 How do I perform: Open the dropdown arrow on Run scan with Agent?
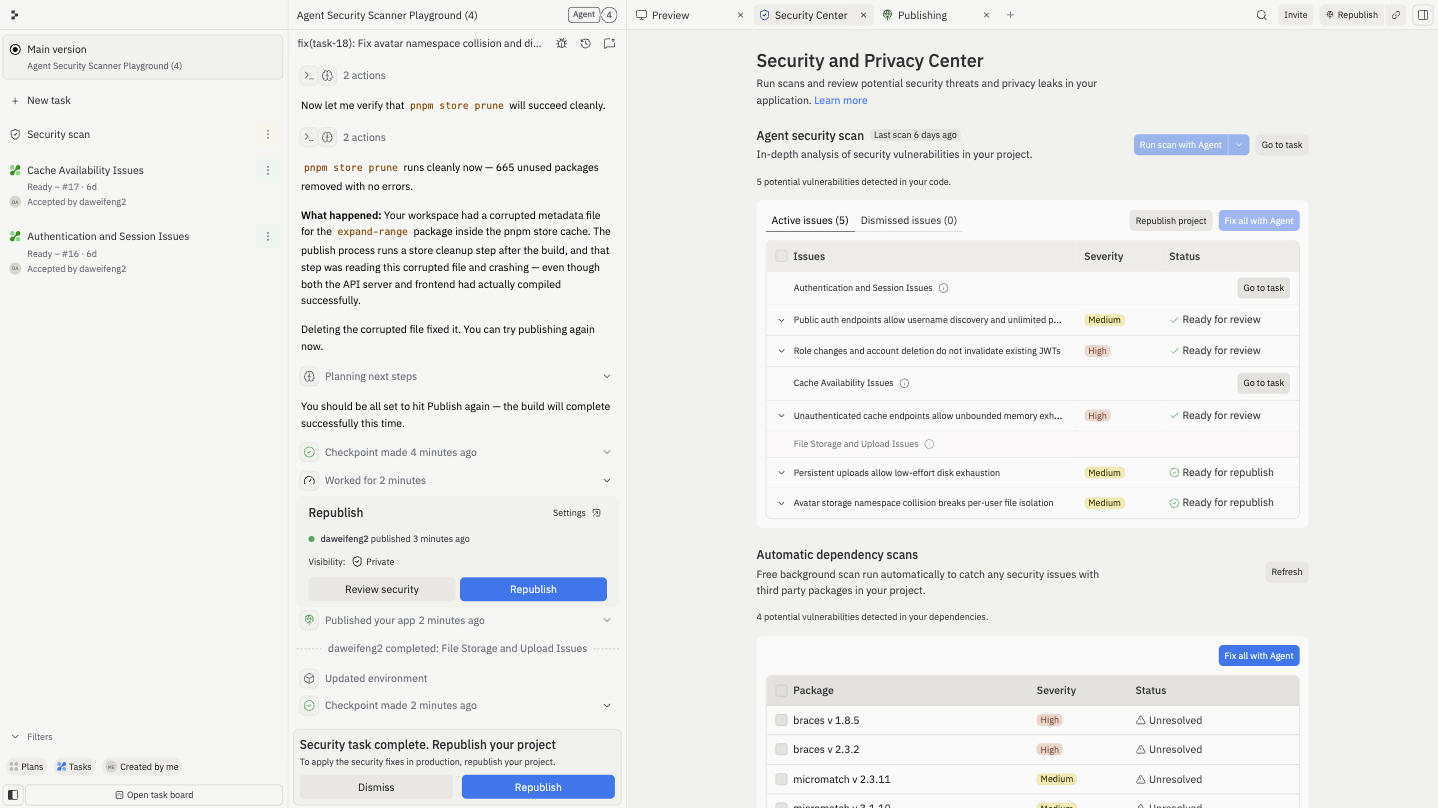pyautogui.click(x=1238, y=144)
